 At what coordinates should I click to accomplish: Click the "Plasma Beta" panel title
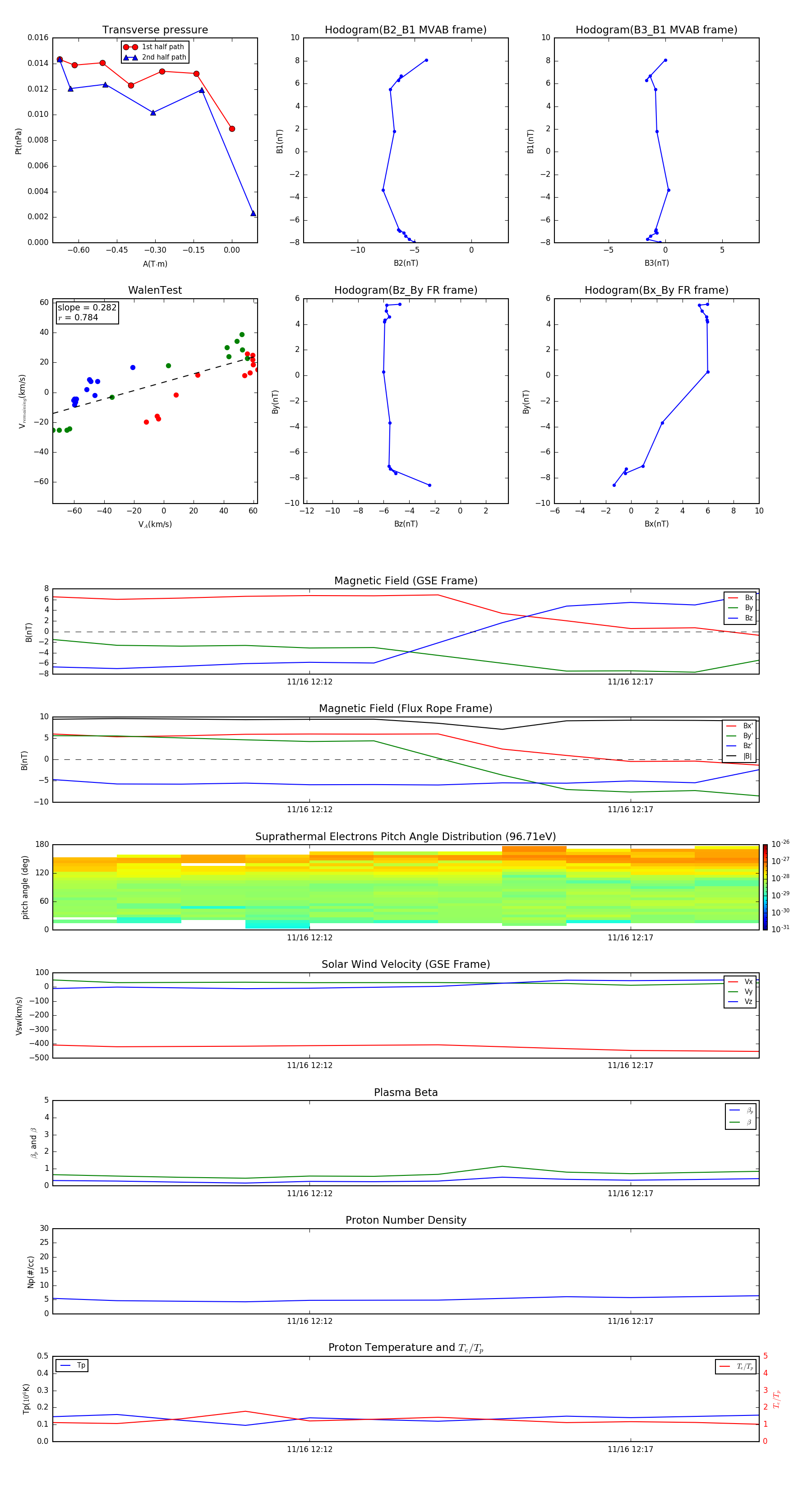point(406,1093)
